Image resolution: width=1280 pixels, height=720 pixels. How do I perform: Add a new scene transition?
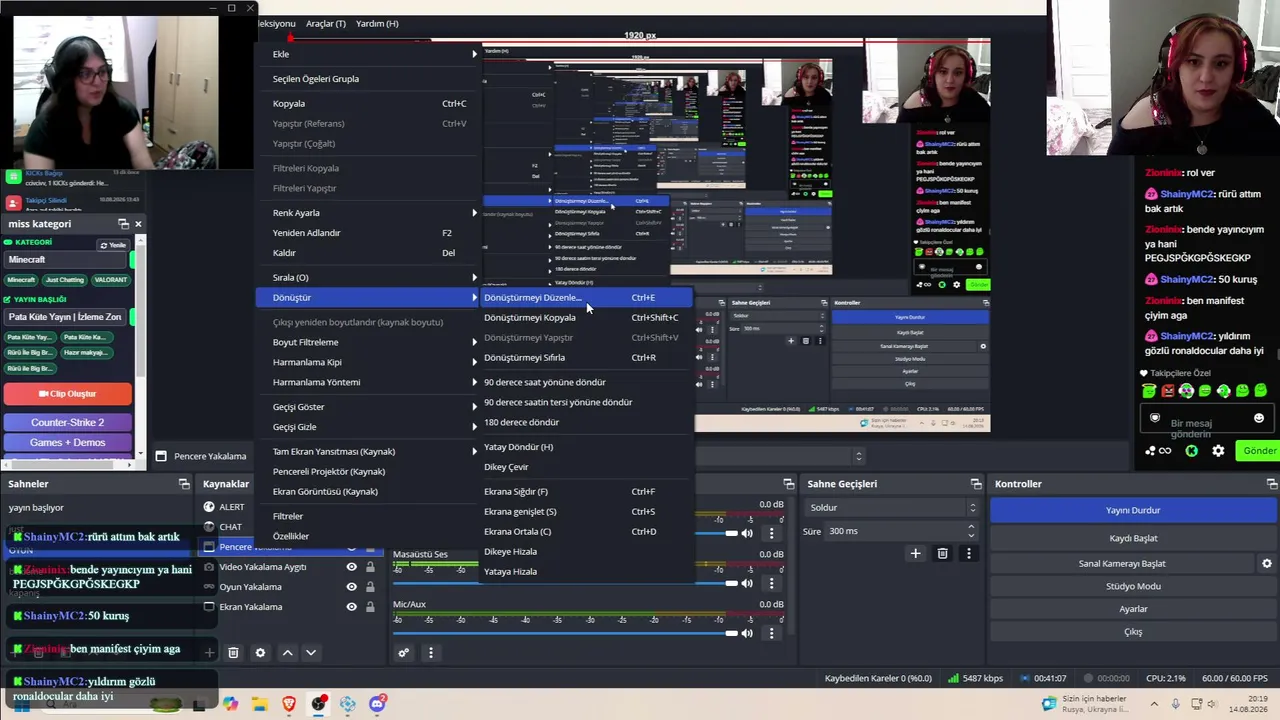tap(915, 553)
